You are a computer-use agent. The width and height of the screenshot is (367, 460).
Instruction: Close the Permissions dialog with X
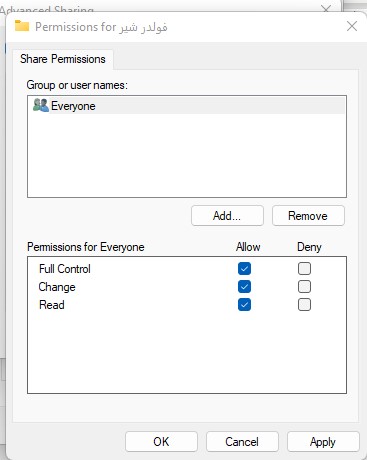pyautogui.click(x=352, y=26)
